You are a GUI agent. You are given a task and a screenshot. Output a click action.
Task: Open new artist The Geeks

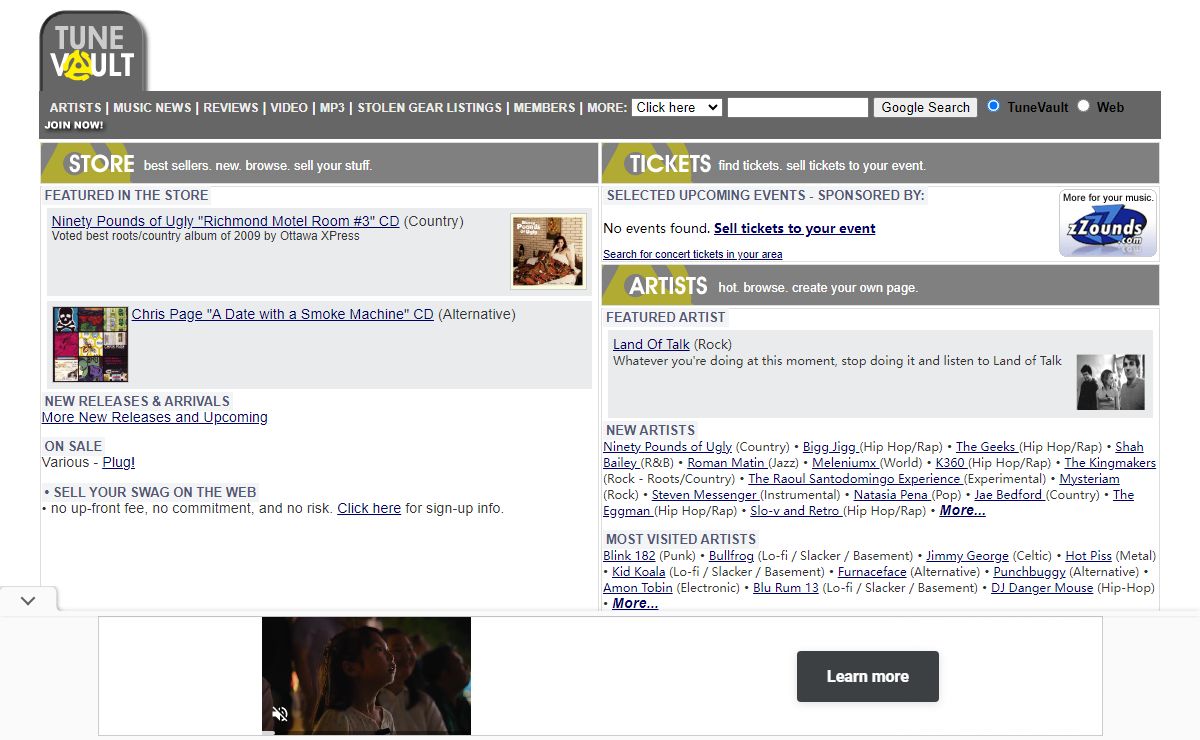(x=986, y=447)
